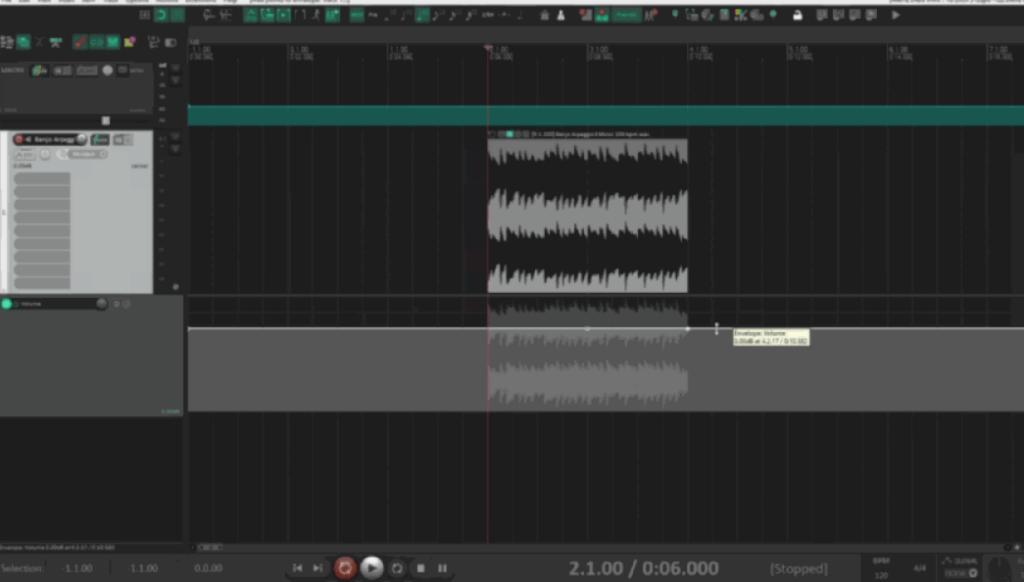Viewport: 1024px width, 582px height.
Task: Click the envelope point at the item's middle
Action: tap(587, 329)
